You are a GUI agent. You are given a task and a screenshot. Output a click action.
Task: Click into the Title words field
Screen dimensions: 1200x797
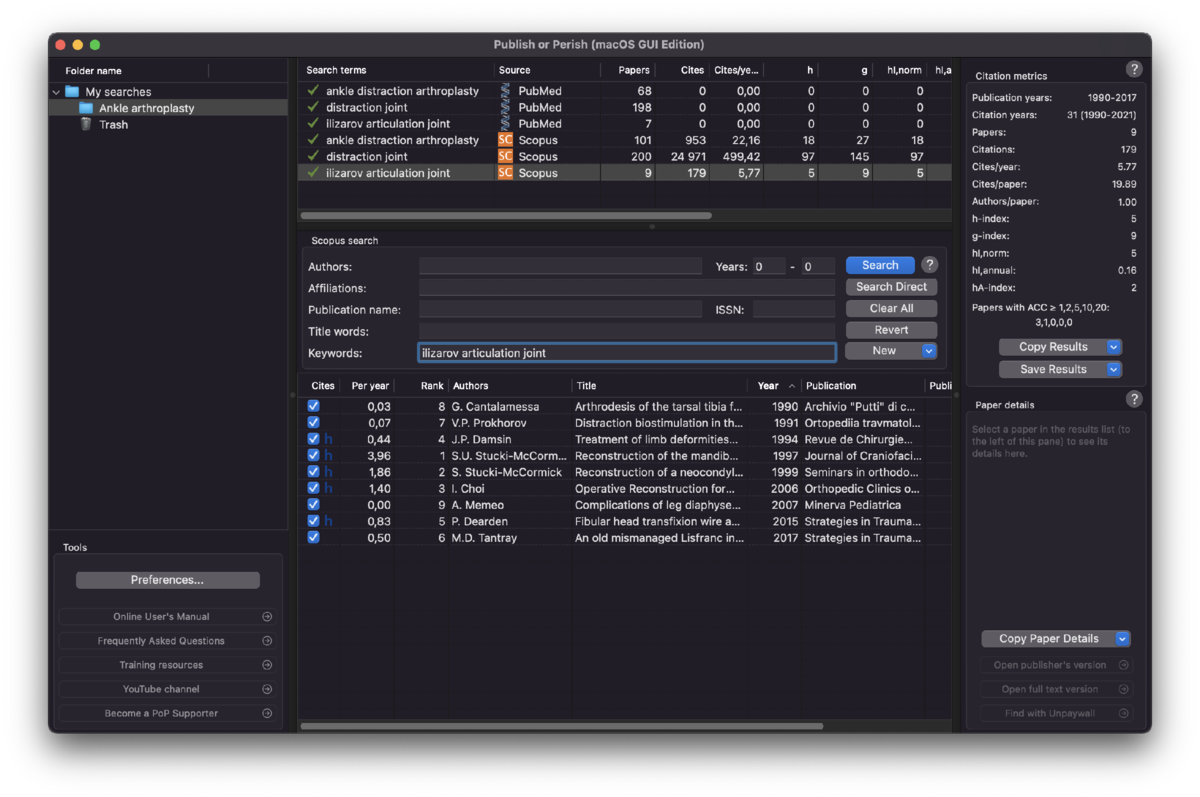pyautogui.click(x=627, y=331)
